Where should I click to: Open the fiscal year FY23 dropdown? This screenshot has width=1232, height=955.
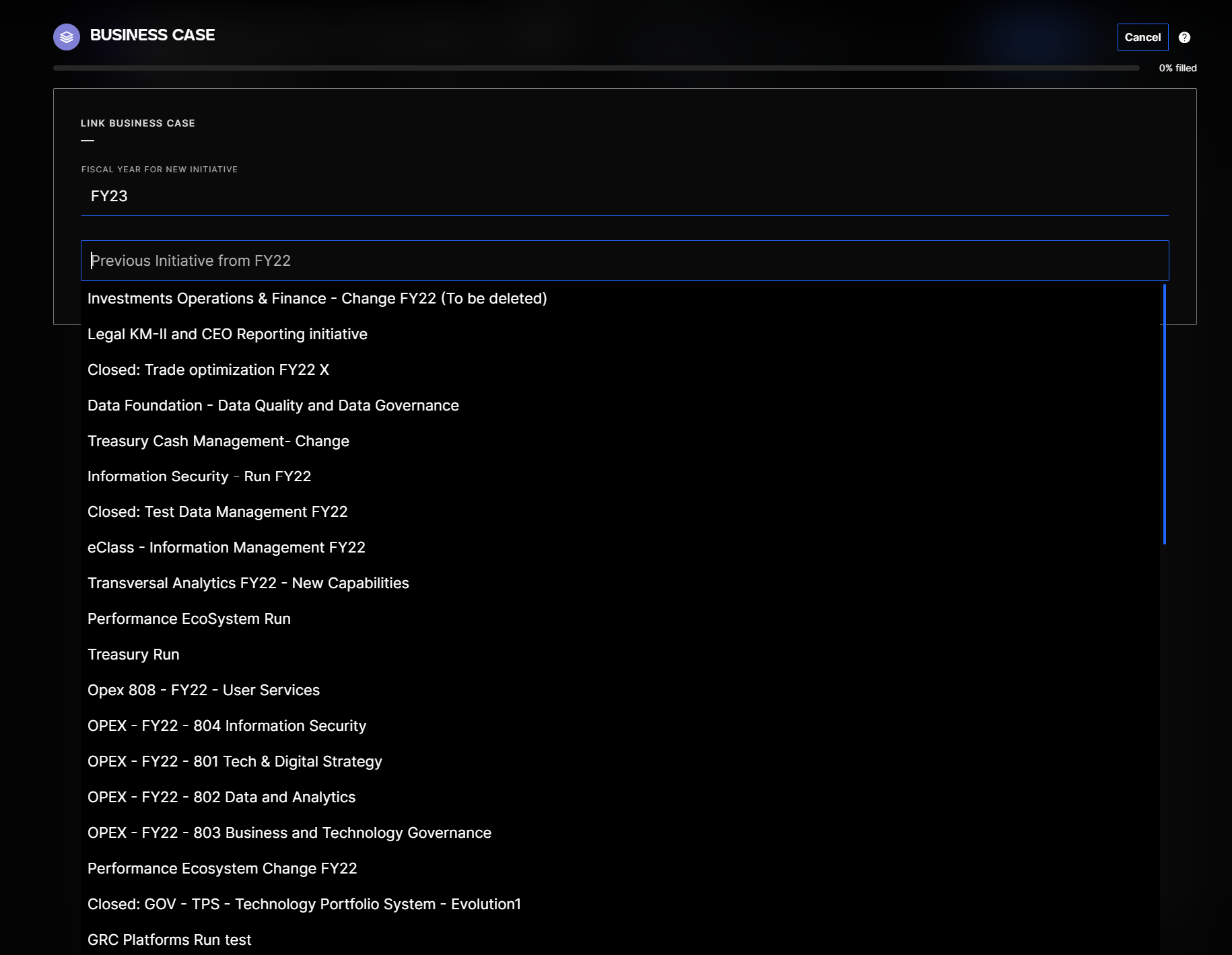[x=624, y=197]
